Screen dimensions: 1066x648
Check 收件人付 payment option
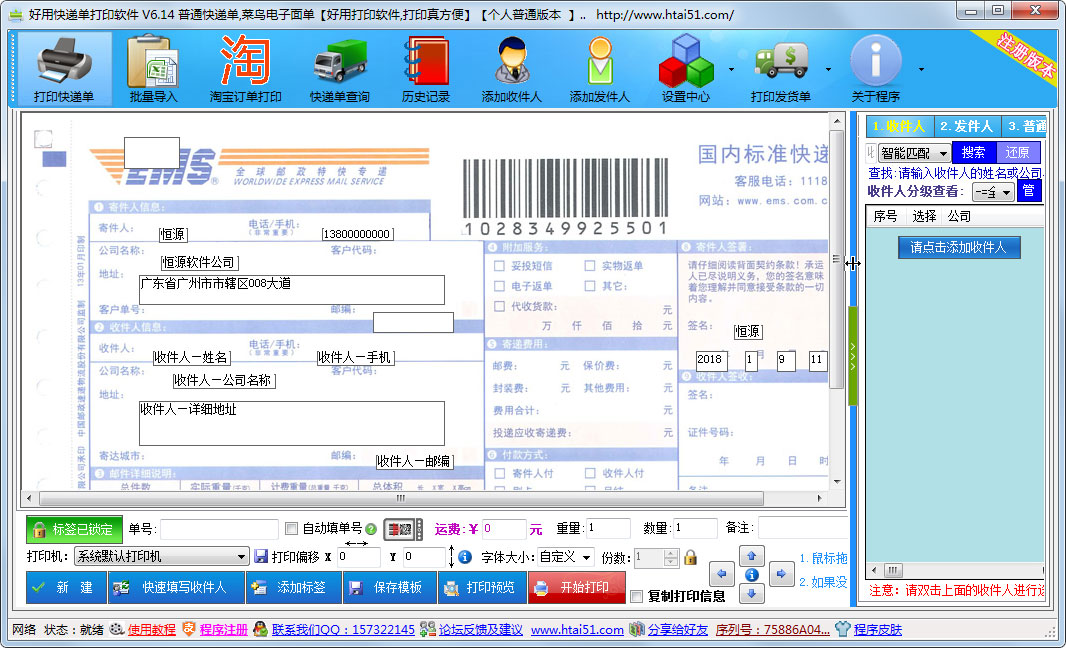(589, 473)
